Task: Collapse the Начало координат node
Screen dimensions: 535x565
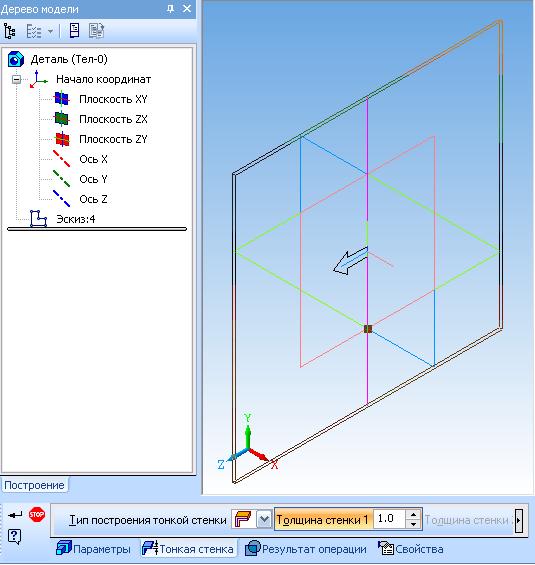Action: 16,79
